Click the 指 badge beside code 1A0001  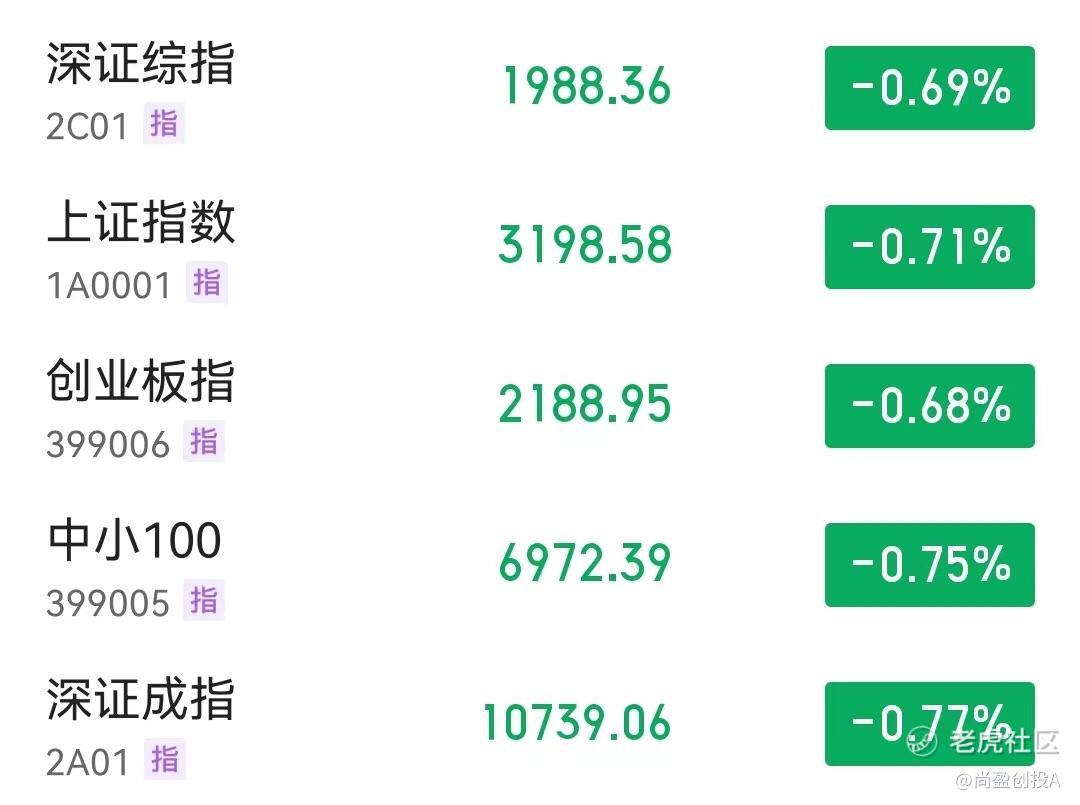coord(207,282)
